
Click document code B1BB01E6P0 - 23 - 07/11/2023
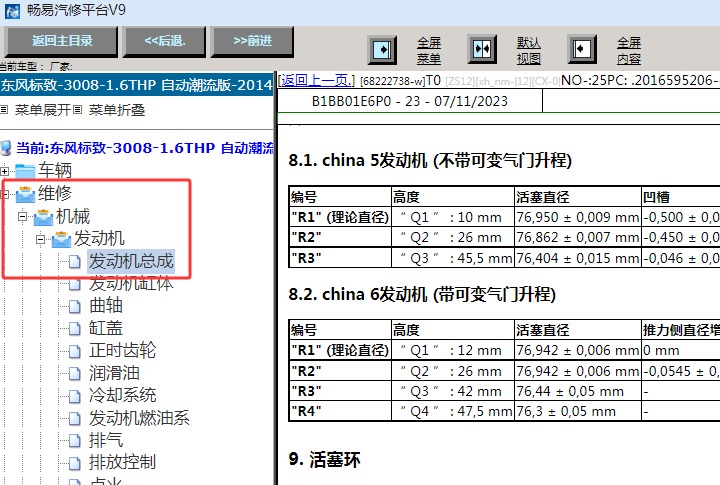tap(410, 101)
